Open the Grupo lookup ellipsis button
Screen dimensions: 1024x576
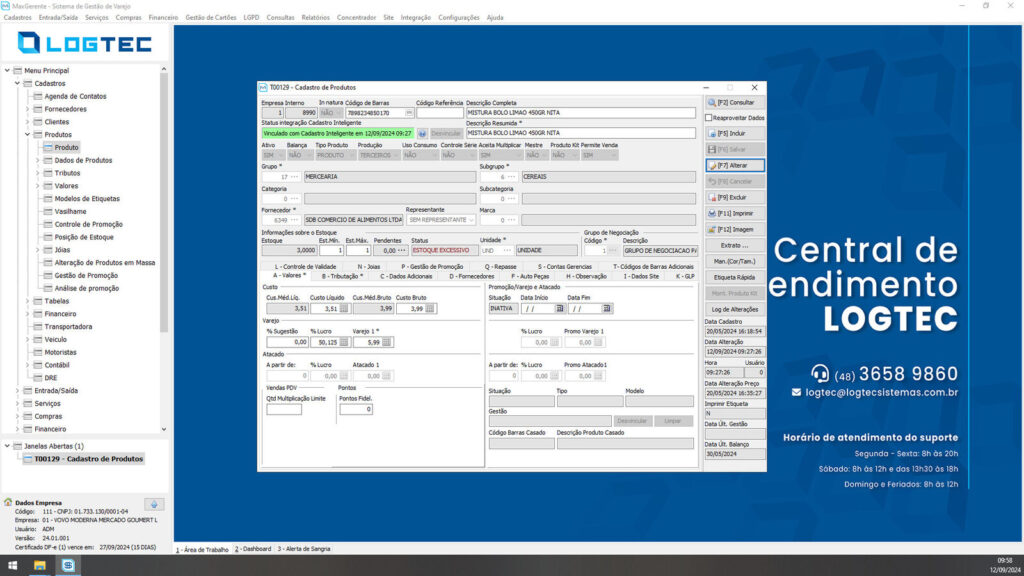click(295, 177)
